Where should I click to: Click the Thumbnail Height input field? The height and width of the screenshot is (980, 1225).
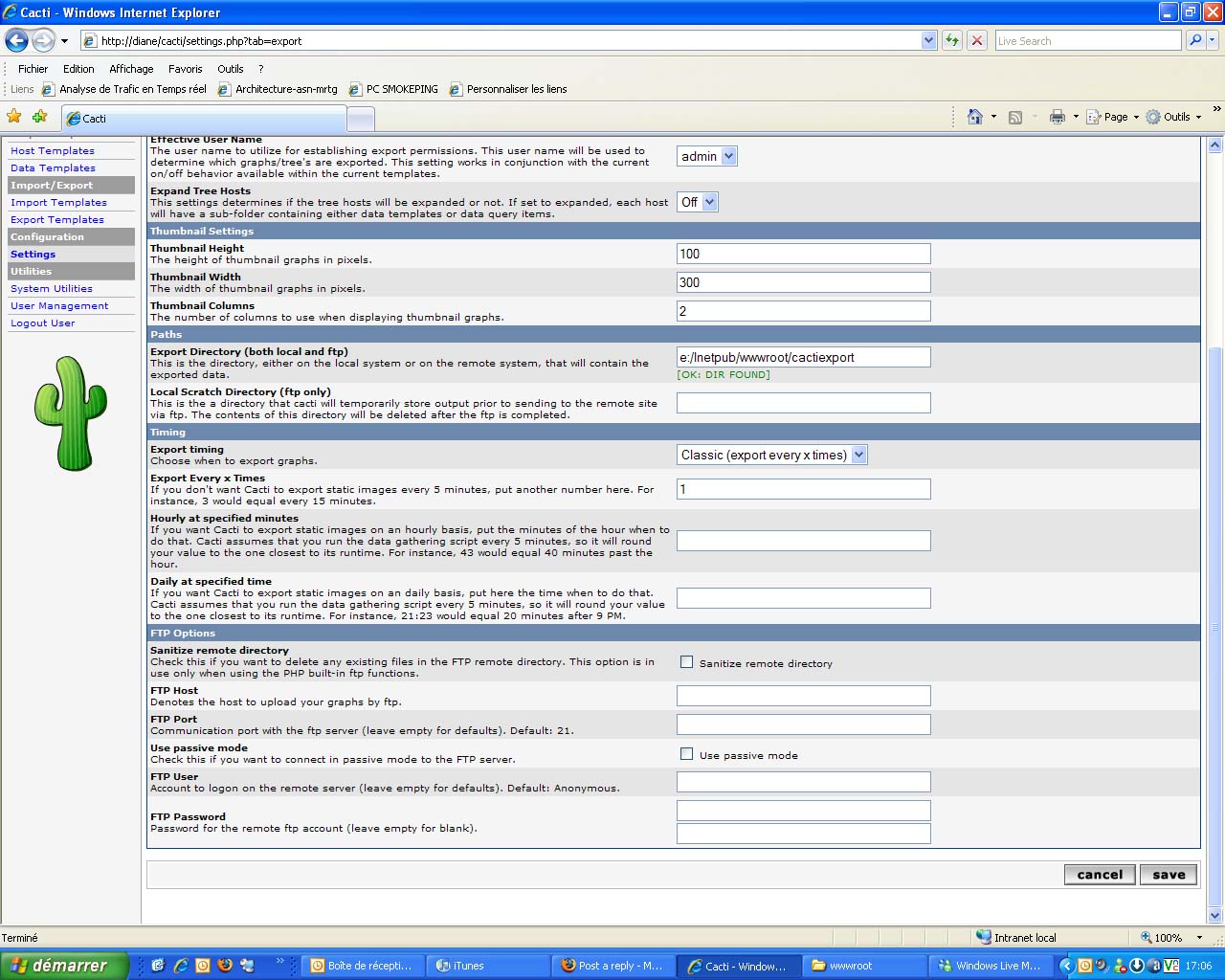[x=804, y=254]
